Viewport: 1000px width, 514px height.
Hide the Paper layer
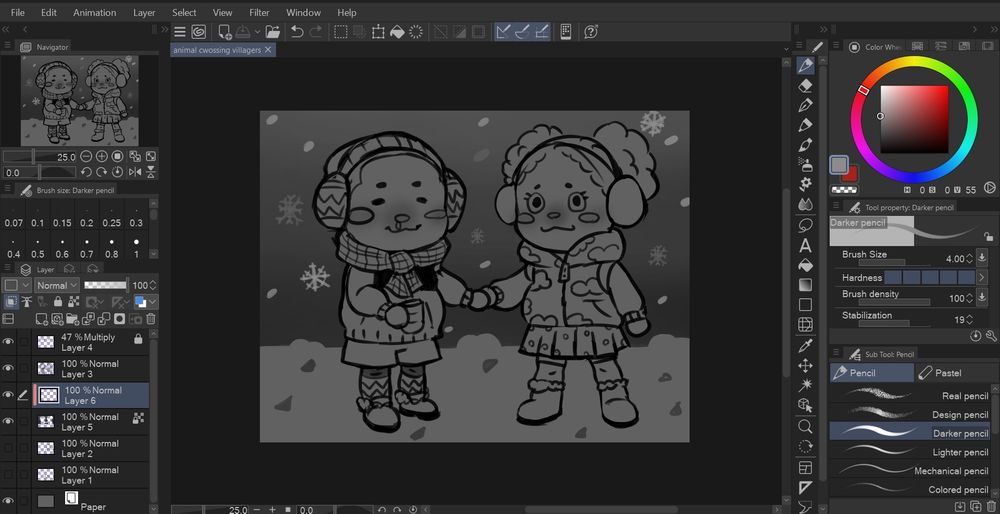[x=8, y=501]
